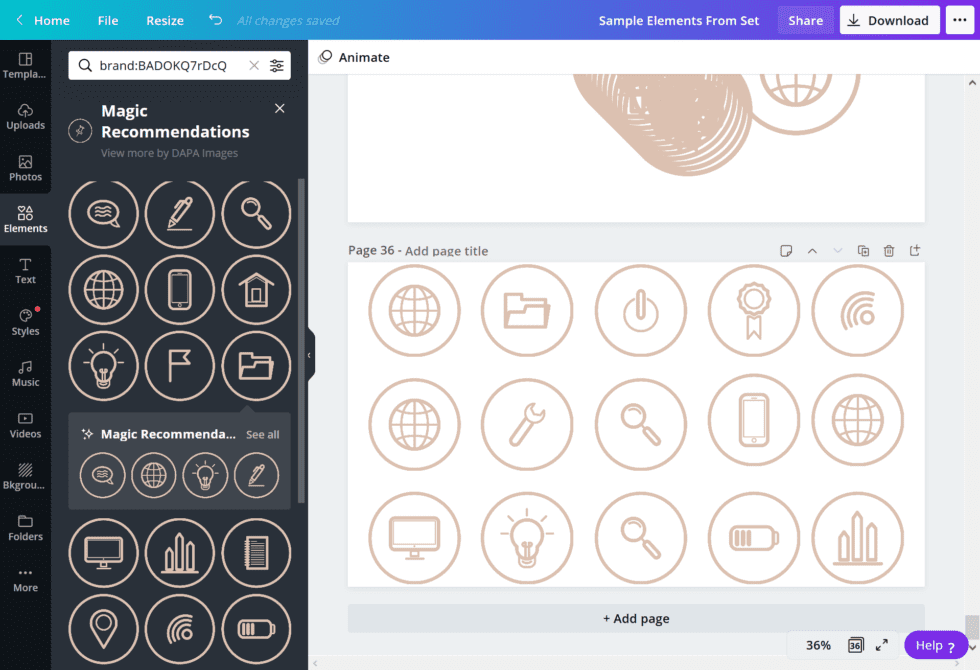The height and width of the screenshot is (670, 980).
Task: Switch to the Styles panel
Action: [x=25, y=322]
